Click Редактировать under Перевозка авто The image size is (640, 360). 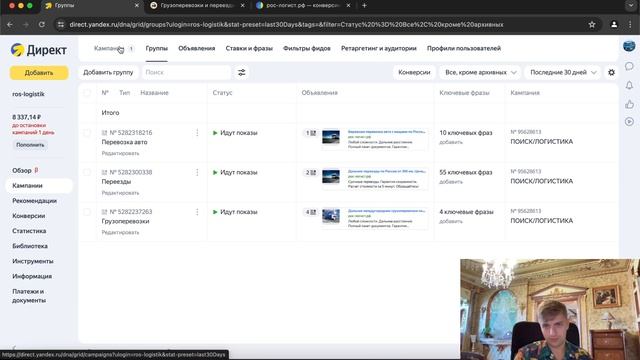tap(120, 153)
